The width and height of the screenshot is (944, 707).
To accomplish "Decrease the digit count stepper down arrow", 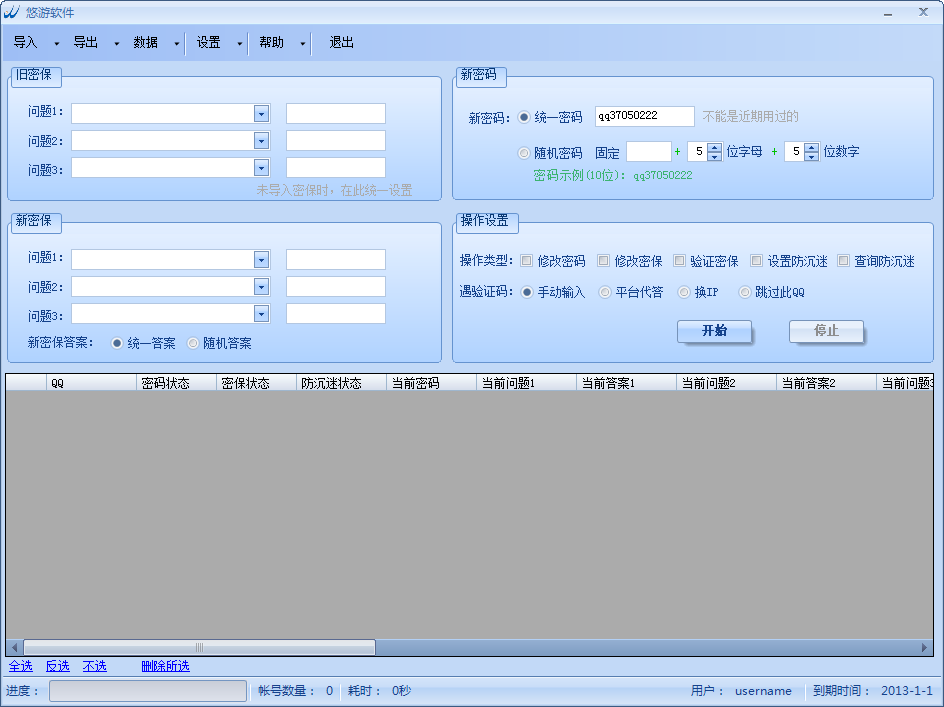I will coord(811,157).
